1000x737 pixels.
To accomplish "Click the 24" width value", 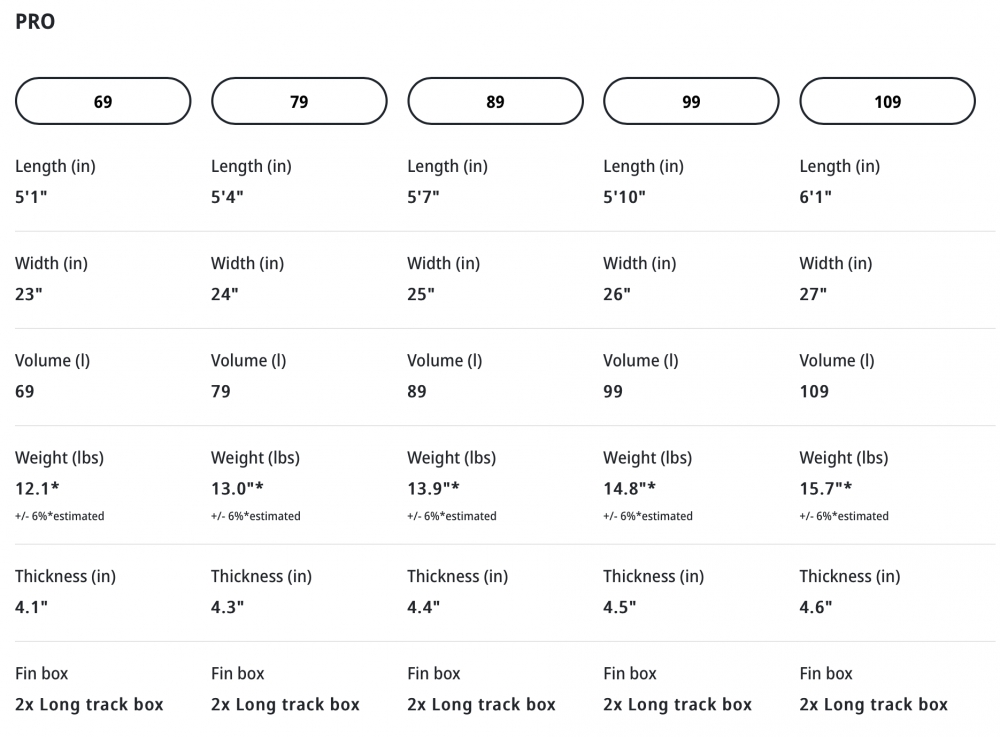I will coord(225,294).
